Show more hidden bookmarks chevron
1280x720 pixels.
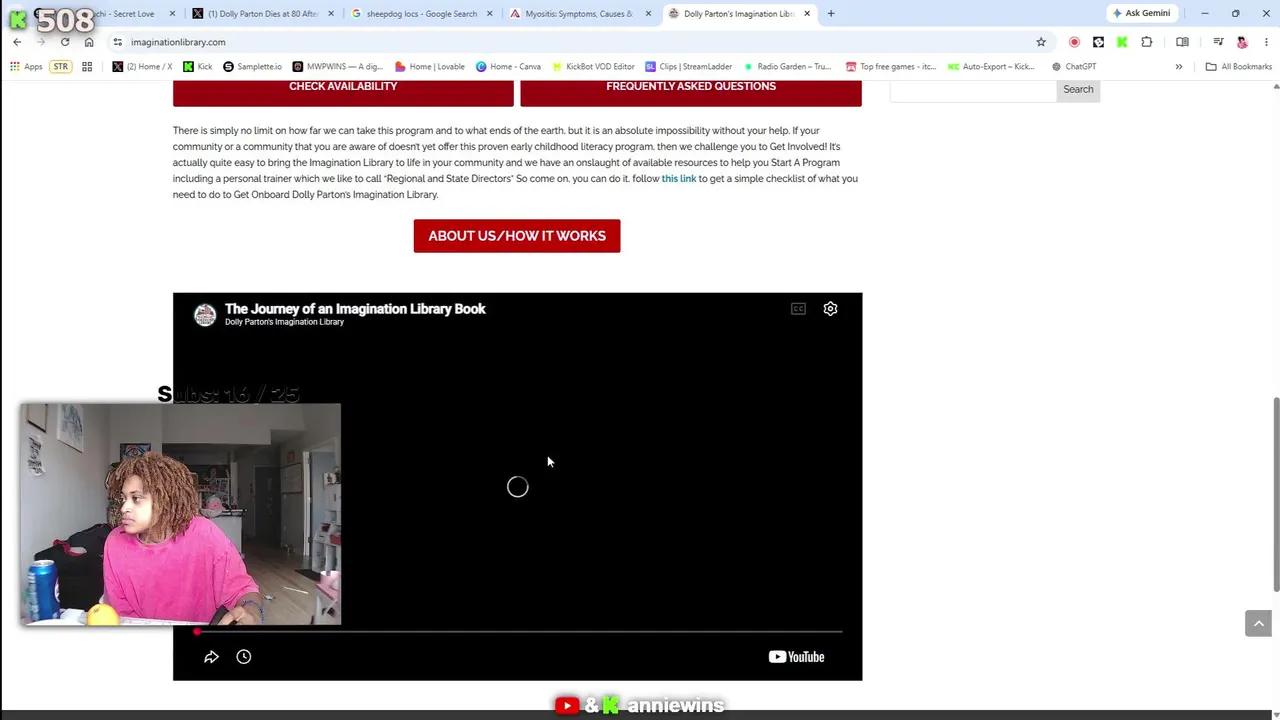1179,67
